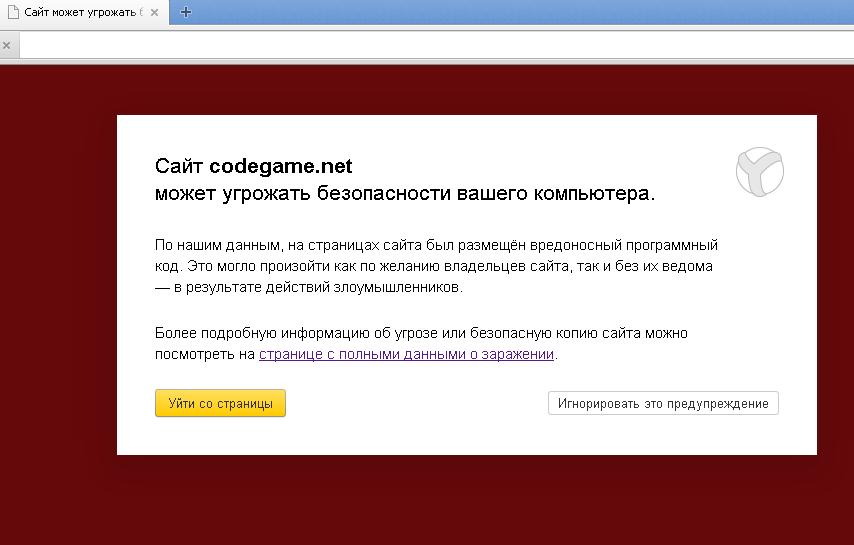Screen dimensions: 854x545
Task: Close the 'Сайт может угрожать' tab
Action: (155, 13)
